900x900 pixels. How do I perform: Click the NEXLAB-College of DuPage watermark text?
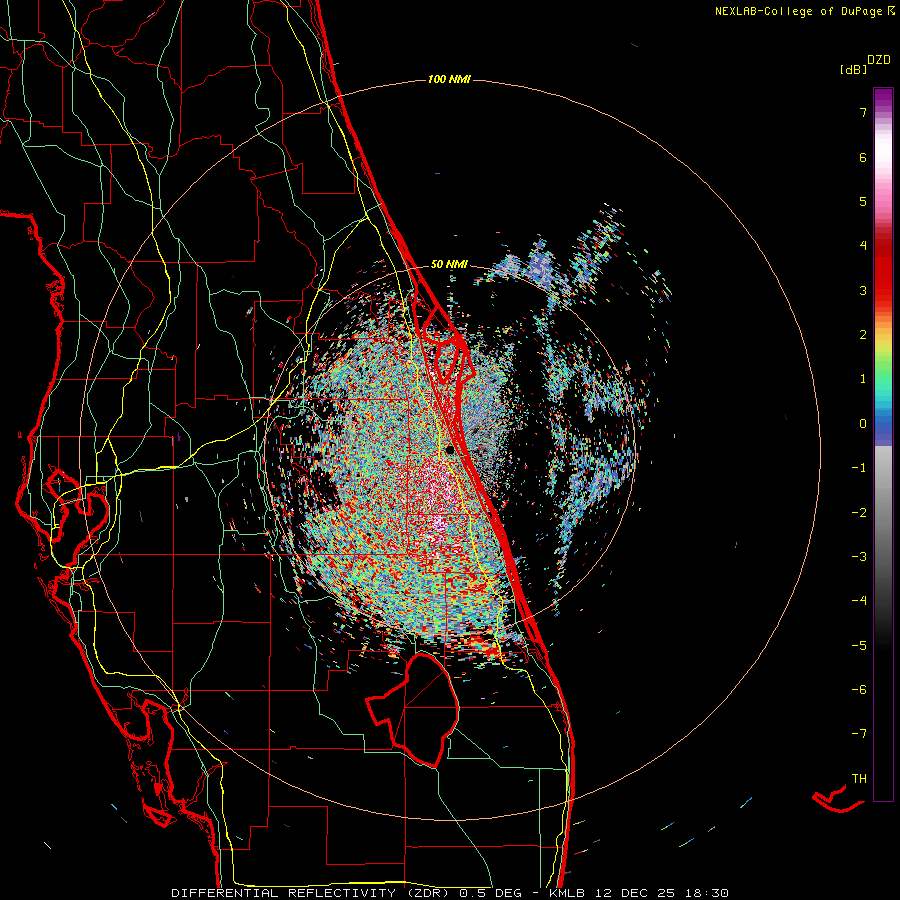805,11
